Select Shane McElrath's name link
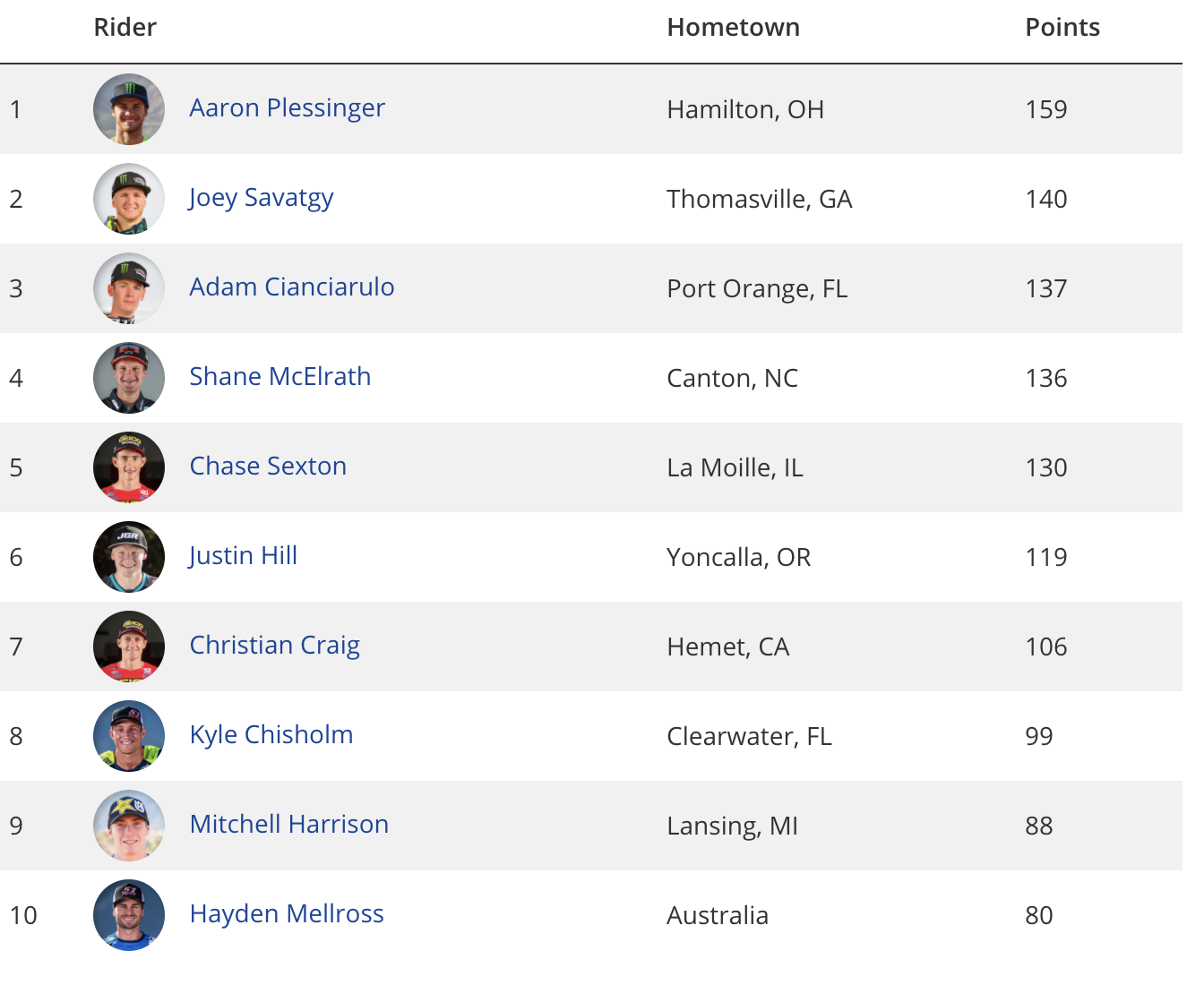 [280, 377]
